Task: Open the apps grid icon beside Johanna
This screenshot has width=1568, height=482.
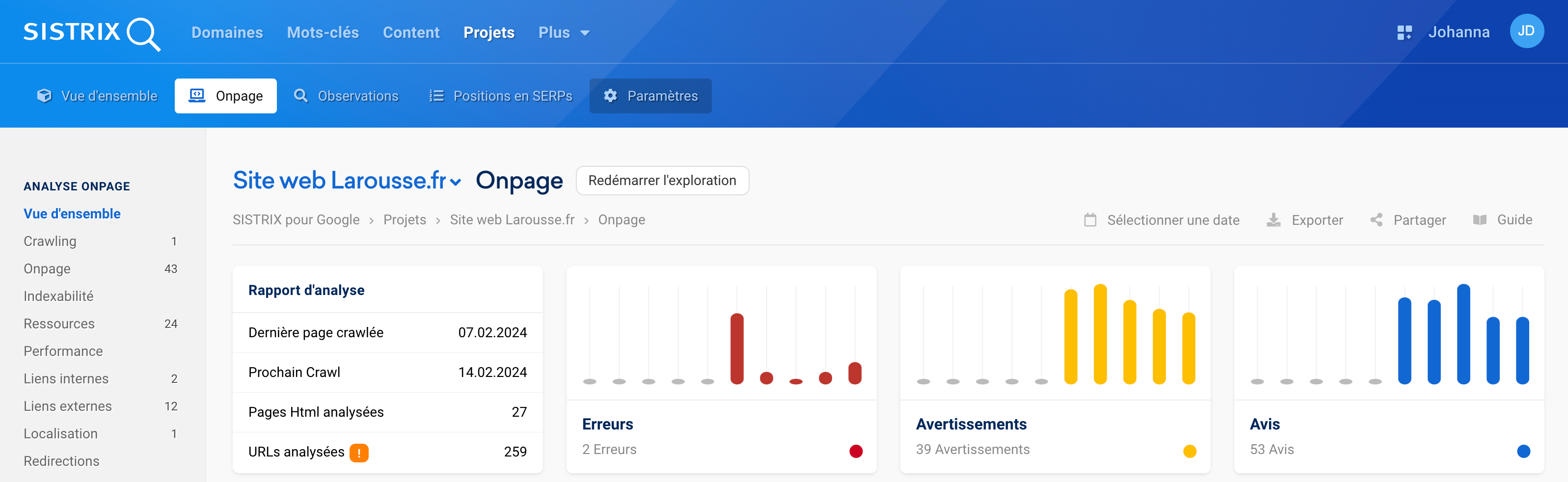Action: click(1404, 32)
